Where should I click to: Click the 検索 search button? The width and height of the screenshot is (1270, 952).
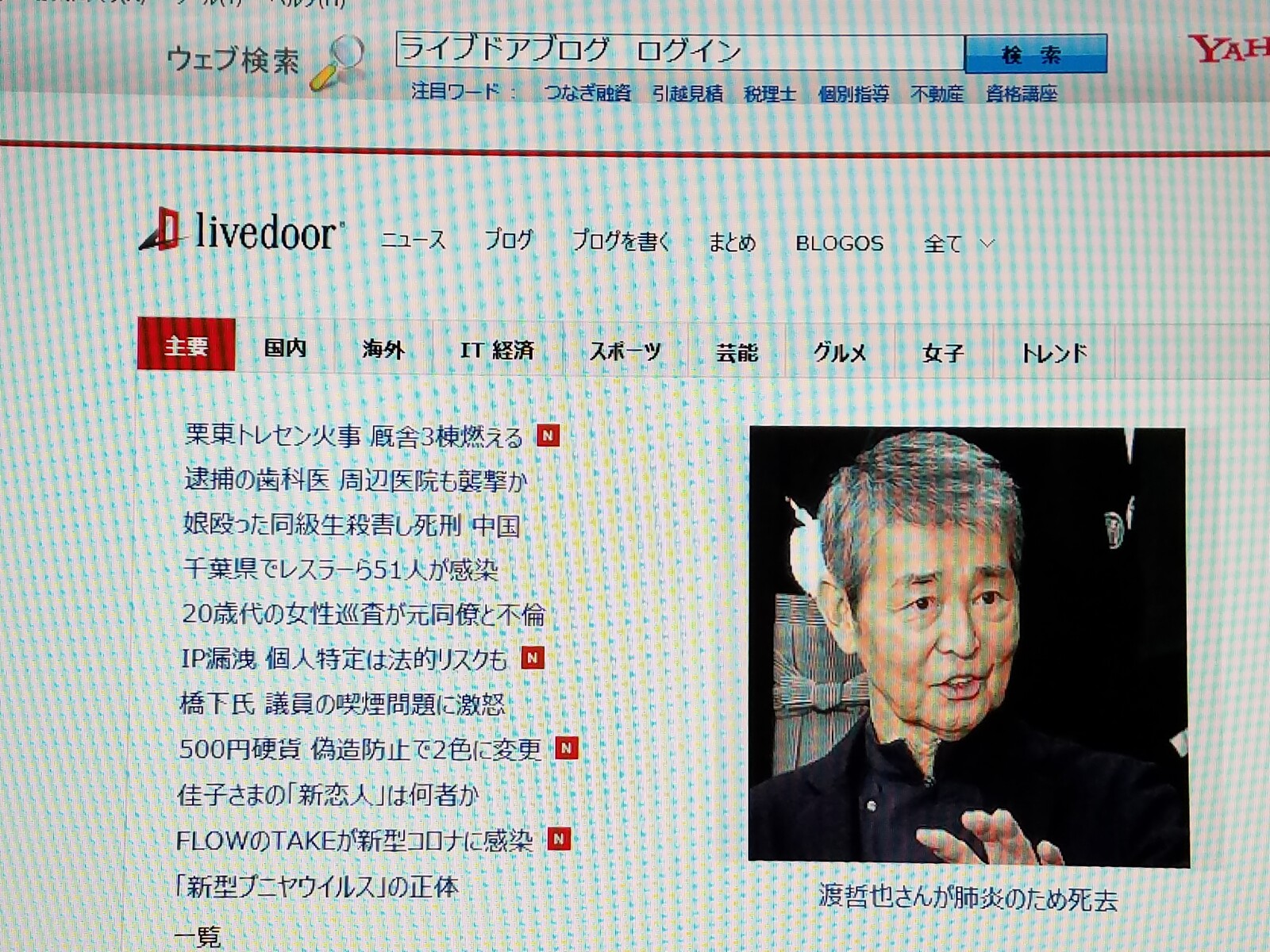point(1035,54)
